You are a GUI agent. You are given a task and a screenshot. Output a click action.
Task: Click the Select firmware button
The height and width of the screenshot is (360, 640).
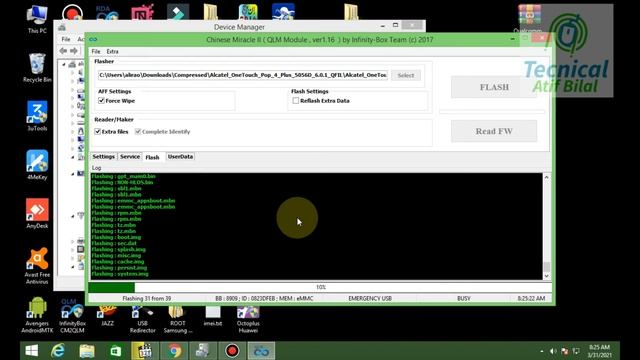tap(406, 75)
